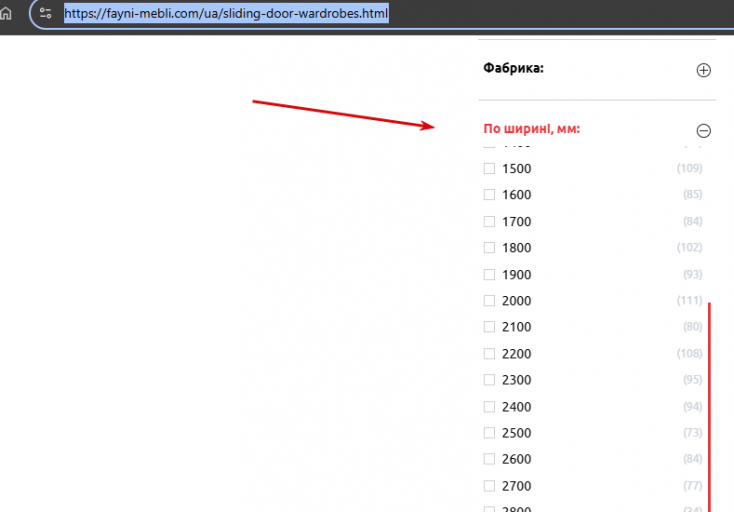
Task: Check the 2300 width checkbox
Action: coord(489,380)
